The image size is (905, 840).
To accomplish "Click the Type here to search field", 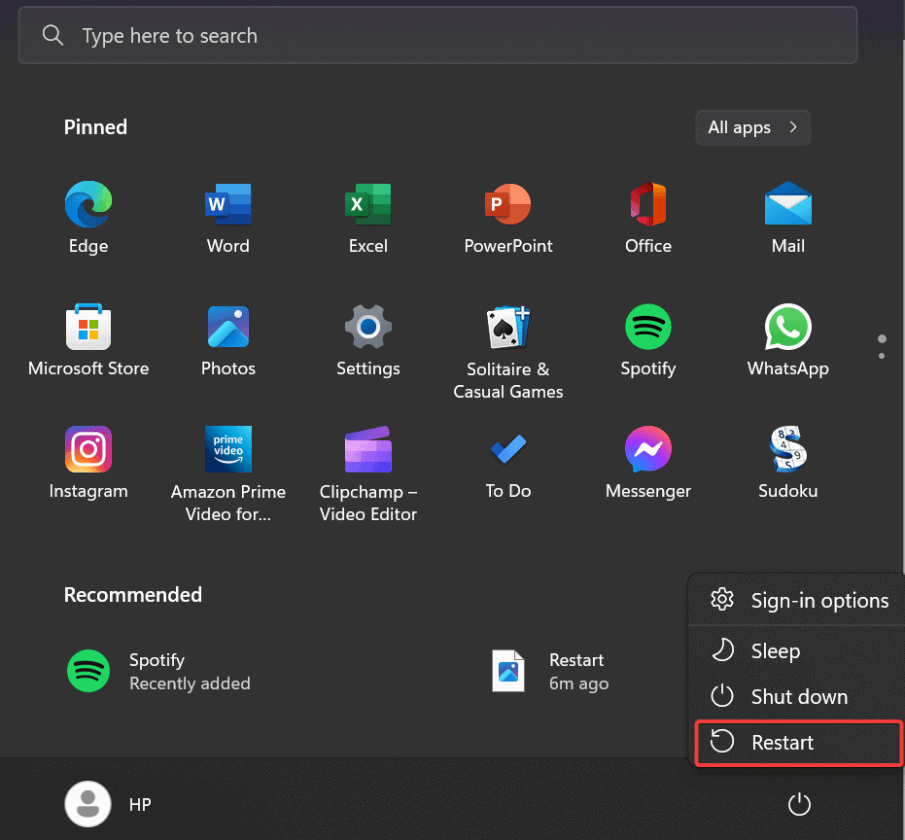I will click(437, 36).
